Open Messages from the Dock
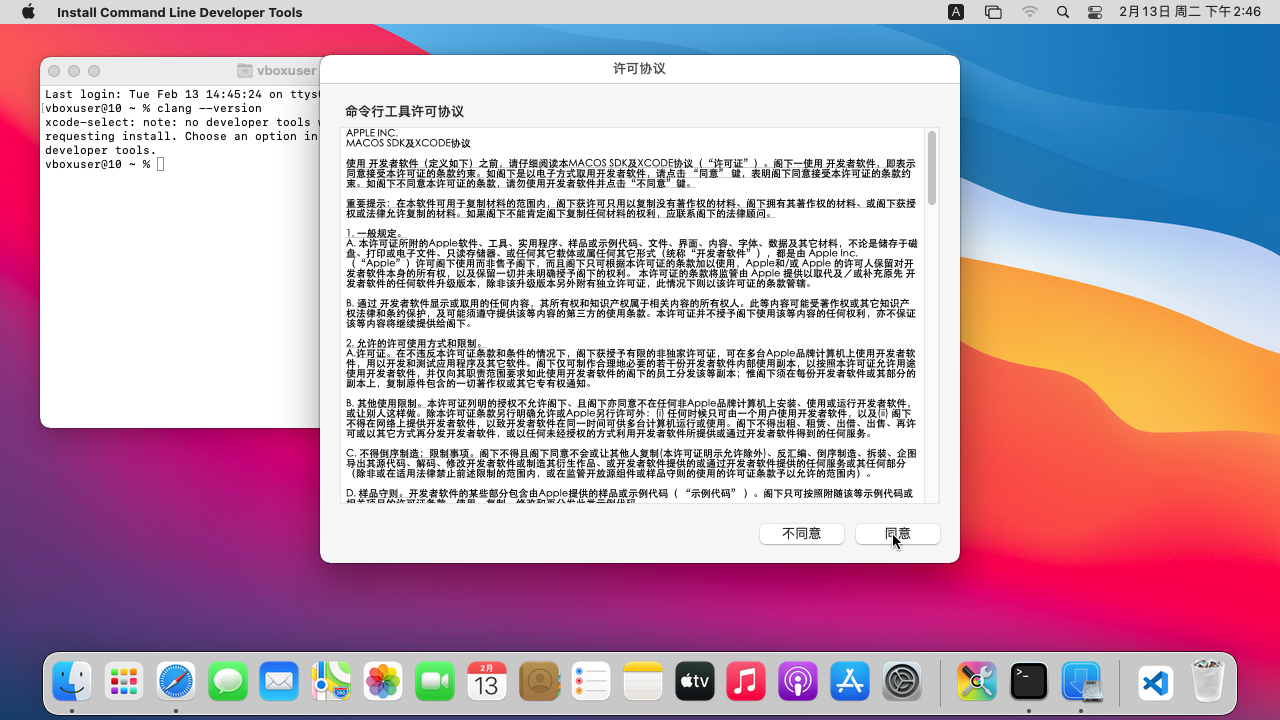1280x720 pixels. click(x=228, y=682)
